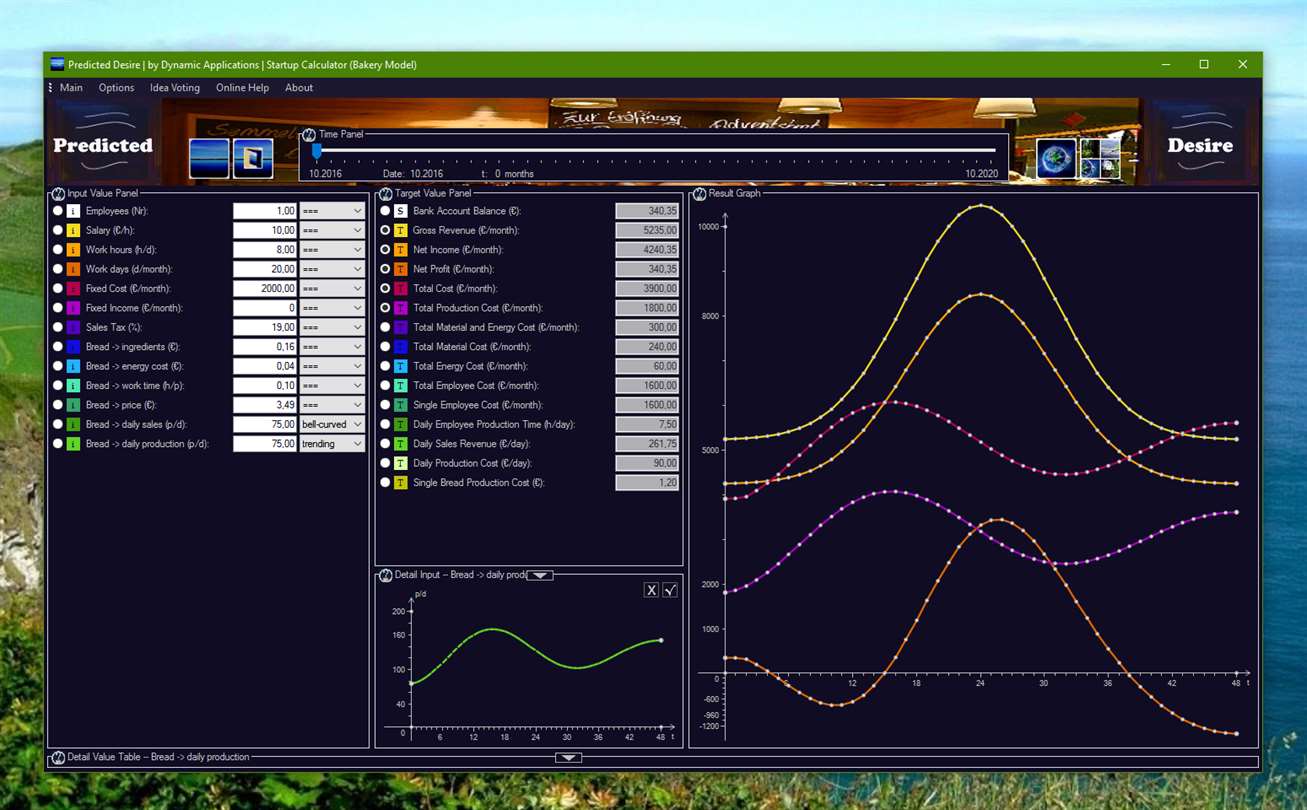The width and height of the screenshot is (1307, 810).
Task: Click the Input Value Panel header icon
Action: coord(58,193)
